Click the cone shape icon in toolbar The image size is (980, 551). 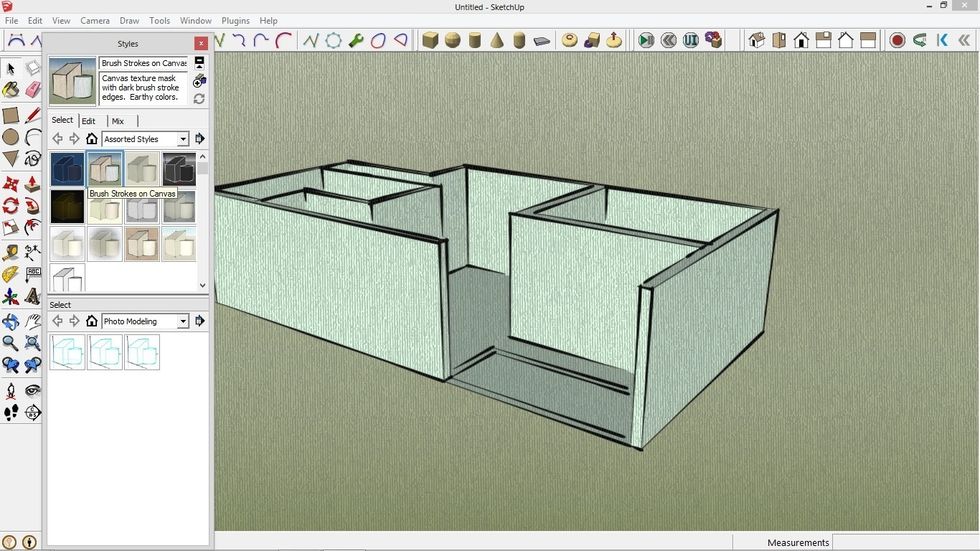coord(497,41)
